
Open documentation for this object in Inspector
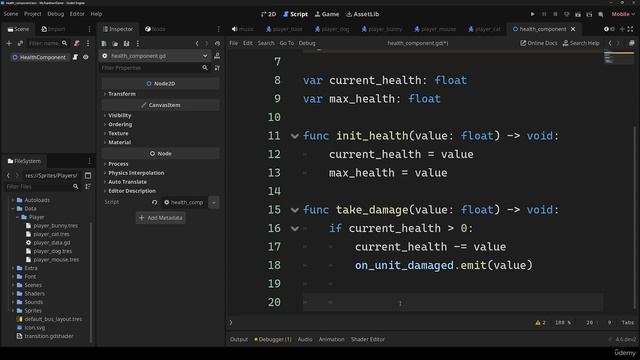[217, 56]
